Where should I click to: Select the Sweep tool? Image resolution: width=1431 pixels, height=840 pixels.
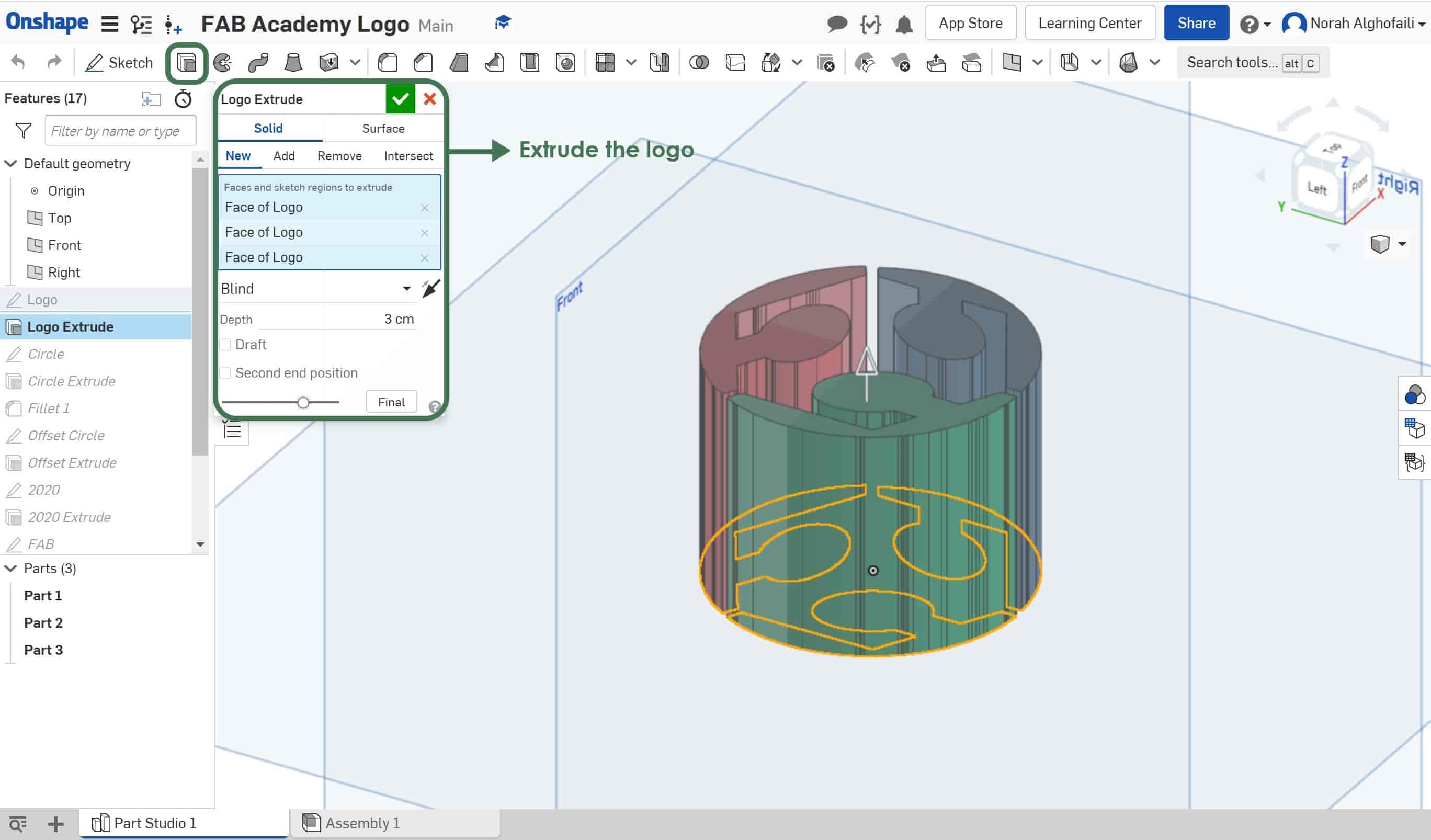click(x=258, y=62)
